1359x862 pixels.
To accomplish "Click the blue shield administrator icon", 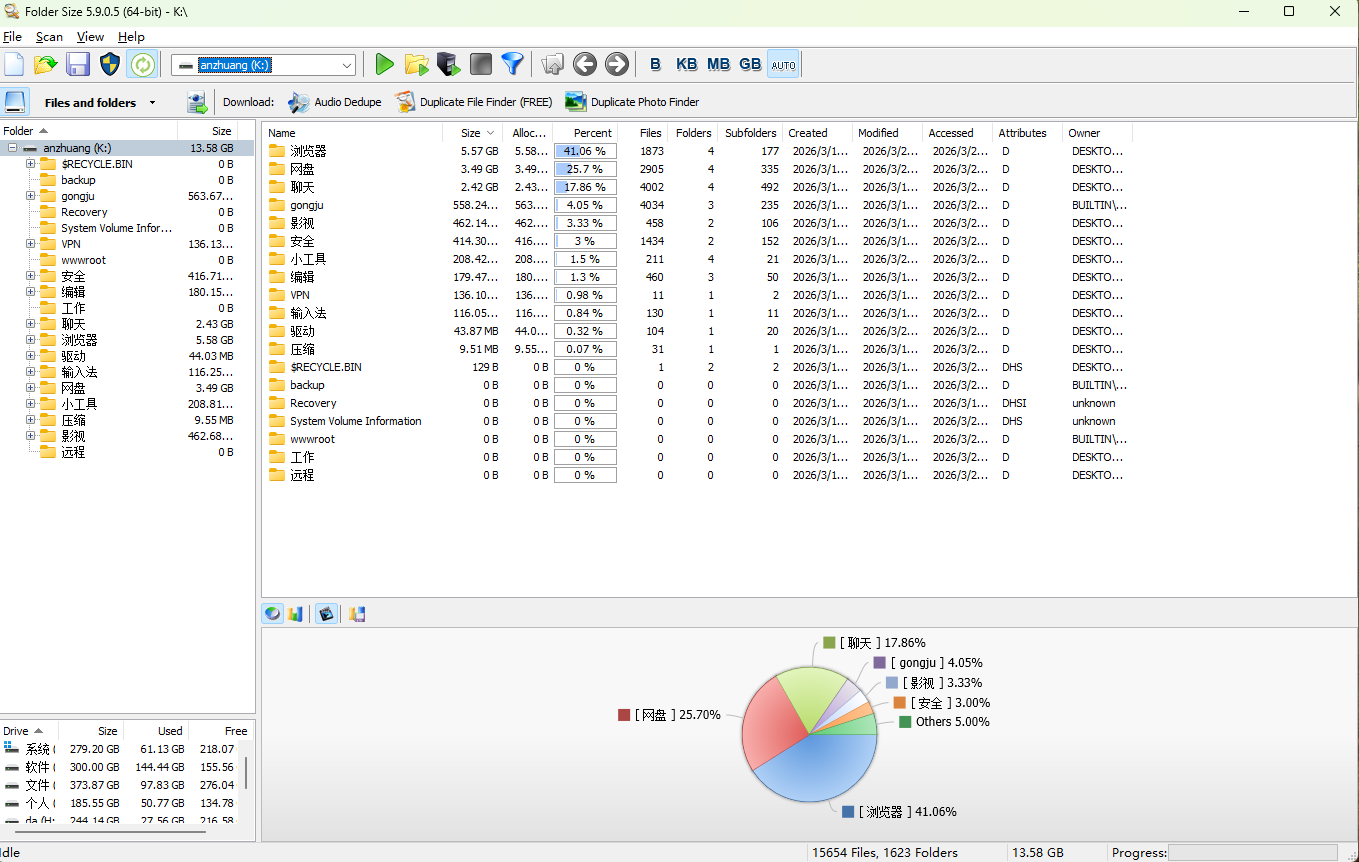I will (110, 65).
